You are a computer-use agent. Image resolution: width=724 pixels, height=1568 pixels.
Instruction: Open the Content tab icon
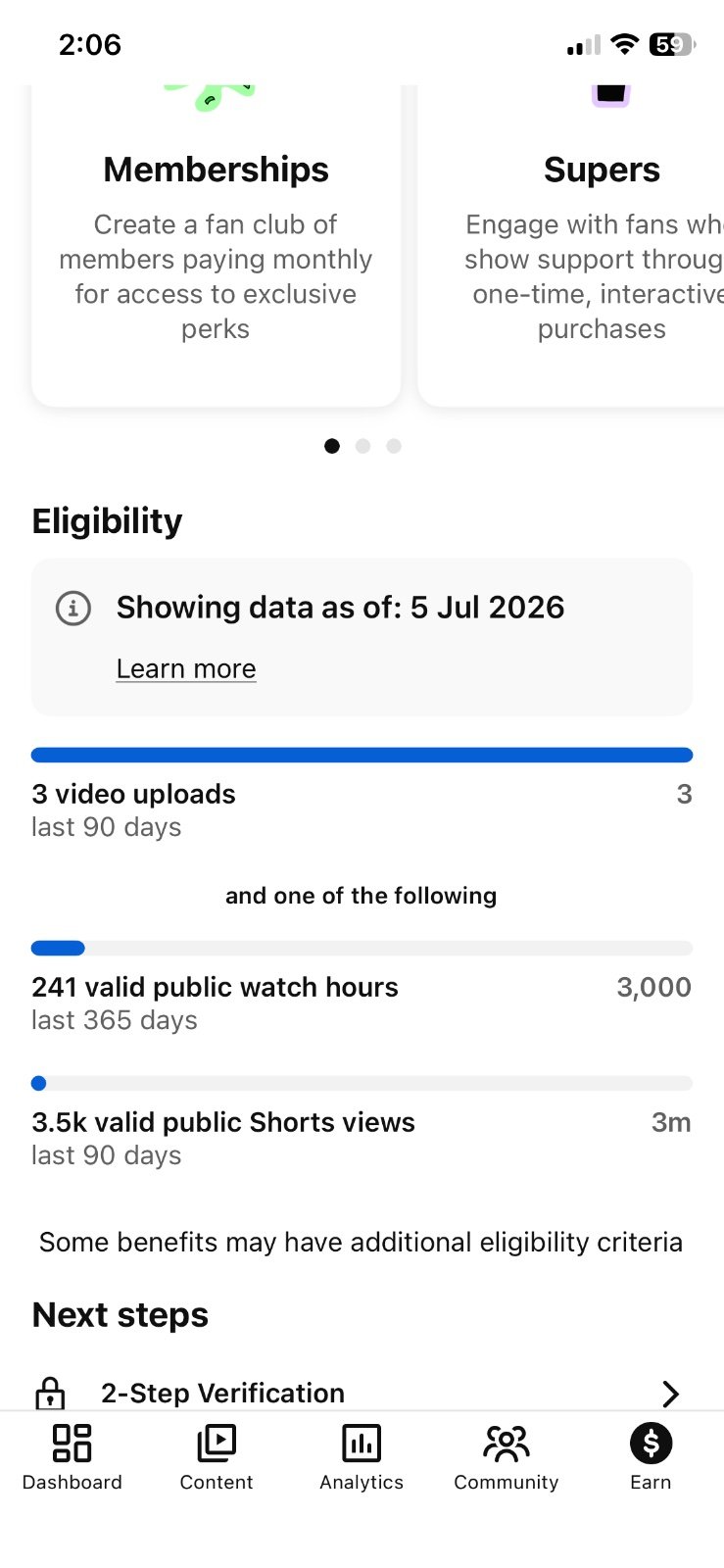tap(217, 1443)
